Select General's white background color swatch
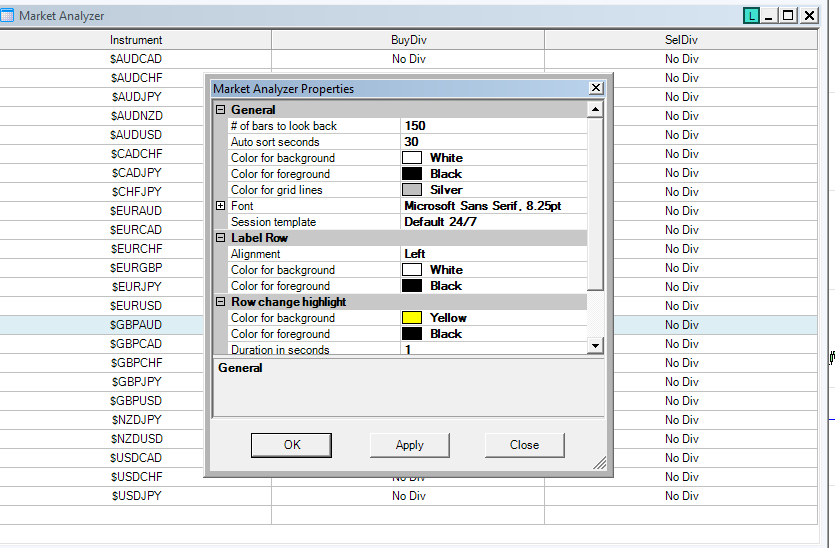 [412, 158]
